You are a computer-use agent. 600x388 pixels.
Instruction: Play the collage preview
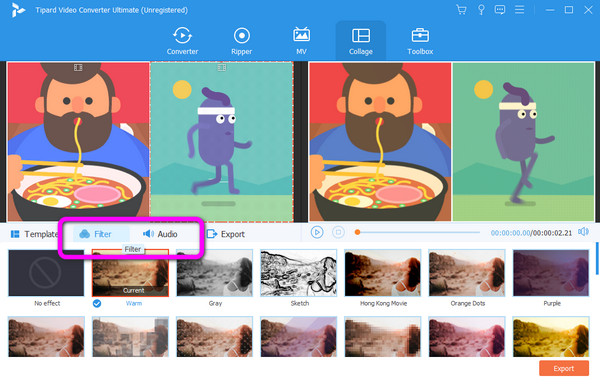[317, 232]
